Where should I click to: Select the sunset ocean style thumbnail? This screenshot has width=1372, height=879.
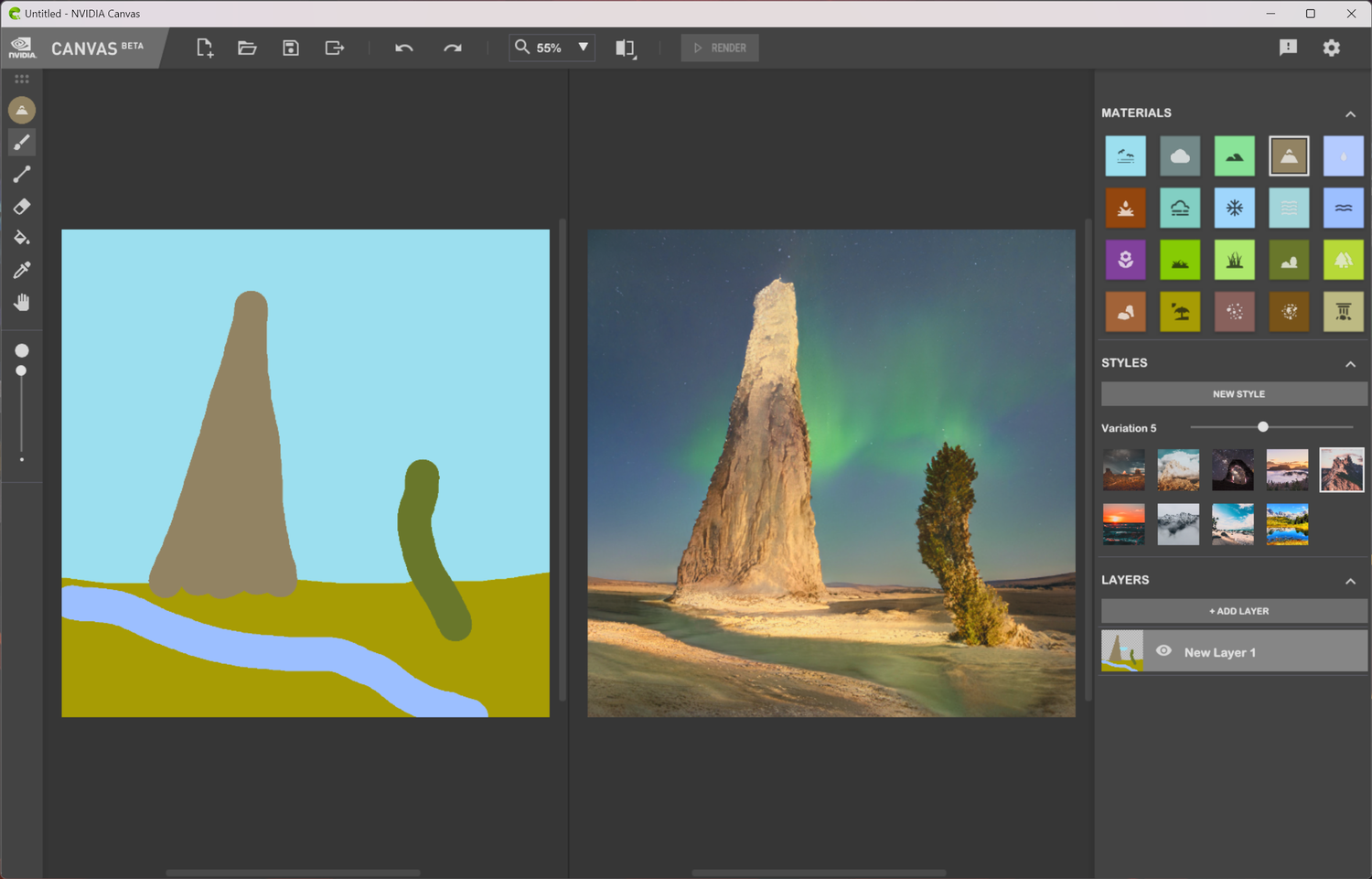(x=1123, y=525)
